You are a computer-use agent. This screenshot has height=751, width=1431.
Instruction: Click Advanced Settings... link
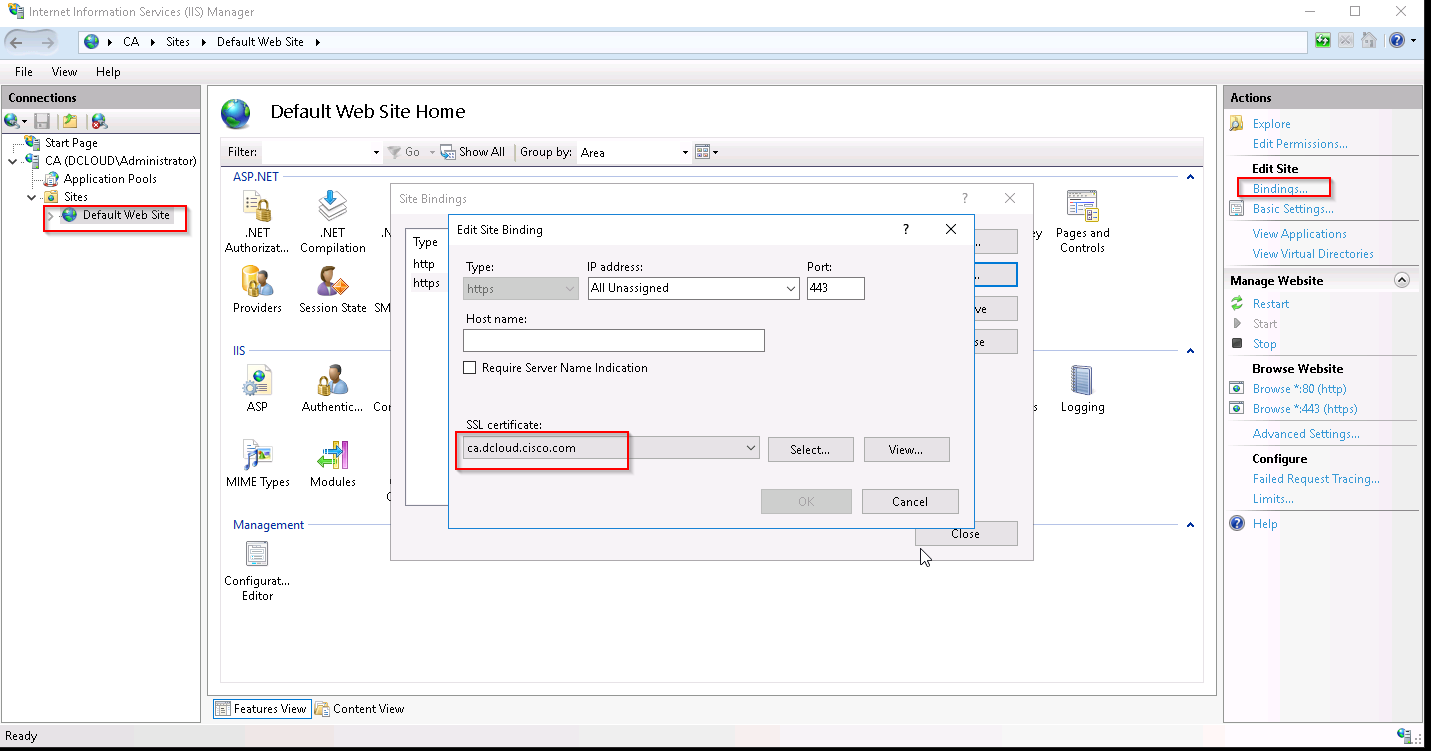(1306, 434)
